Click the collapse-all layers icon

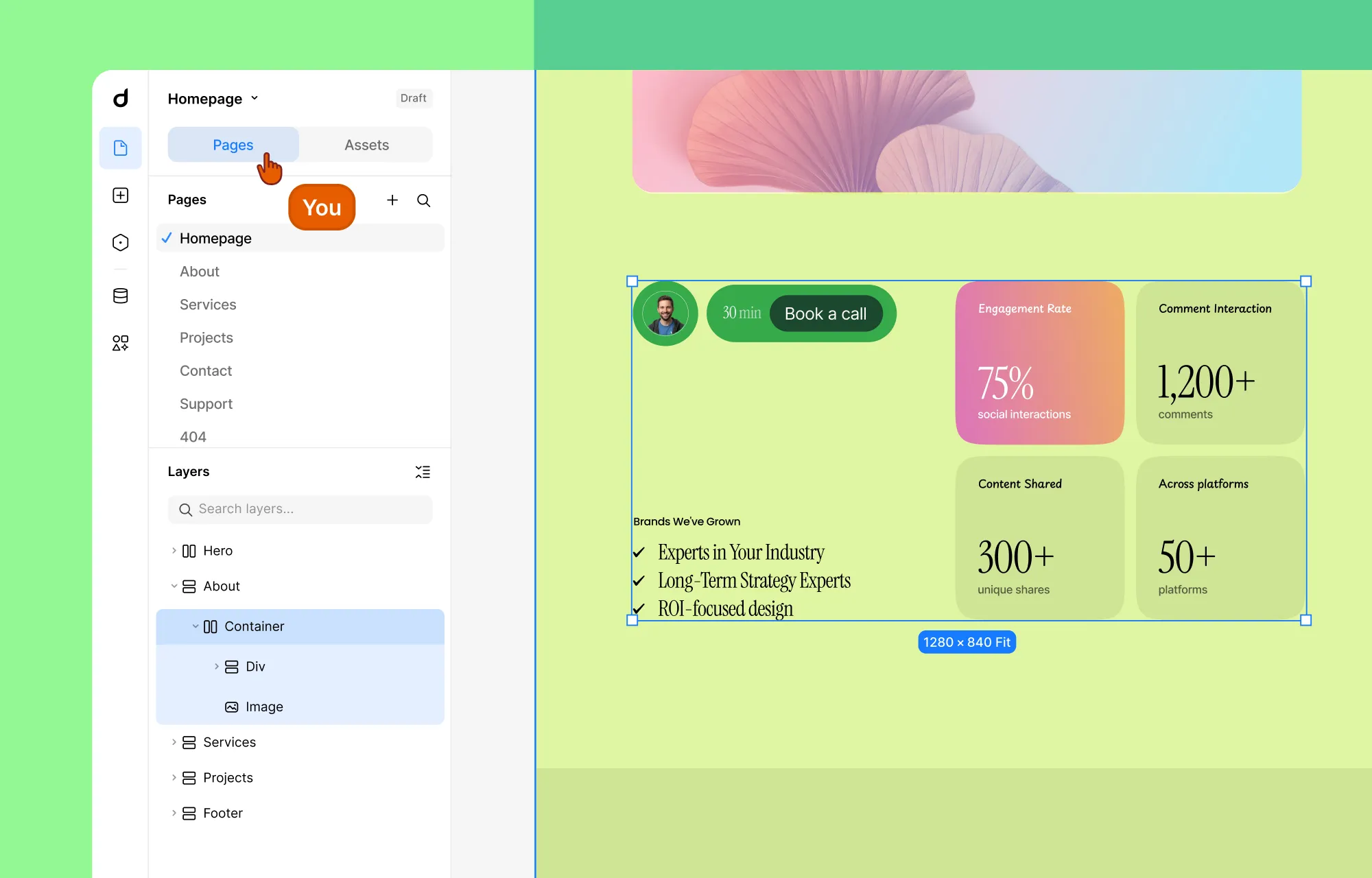[423, 471]
